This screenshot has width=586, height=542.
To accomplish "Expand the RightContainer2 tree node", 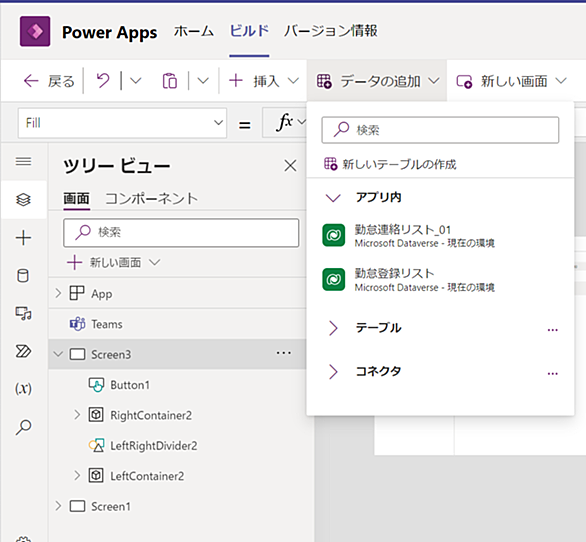I will coord(77,415).
